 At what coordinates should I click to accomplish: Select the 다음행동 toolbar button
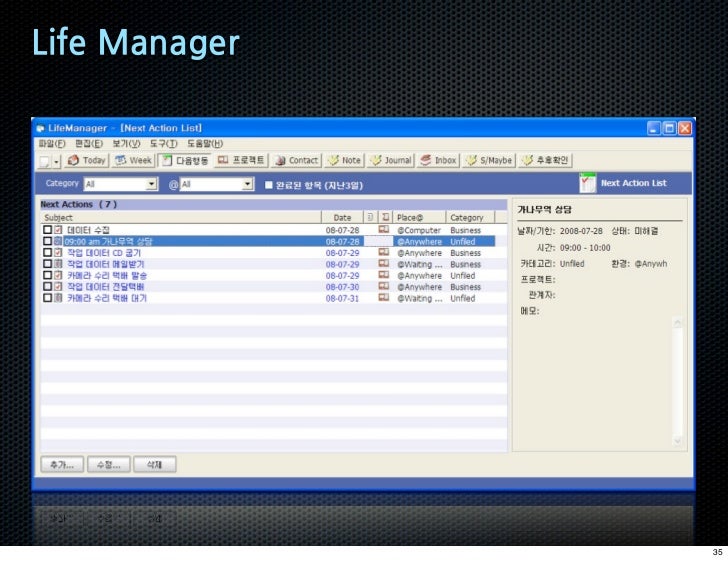pos(184,161)
